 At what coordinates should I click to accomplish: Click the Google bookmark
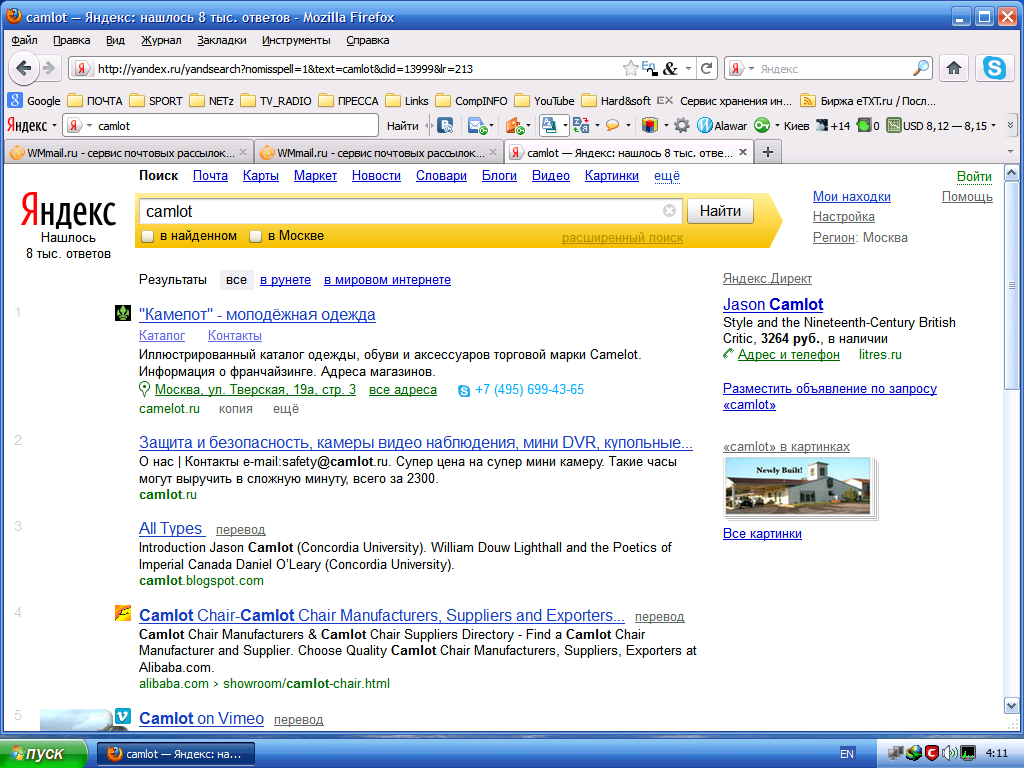point(34,101)
